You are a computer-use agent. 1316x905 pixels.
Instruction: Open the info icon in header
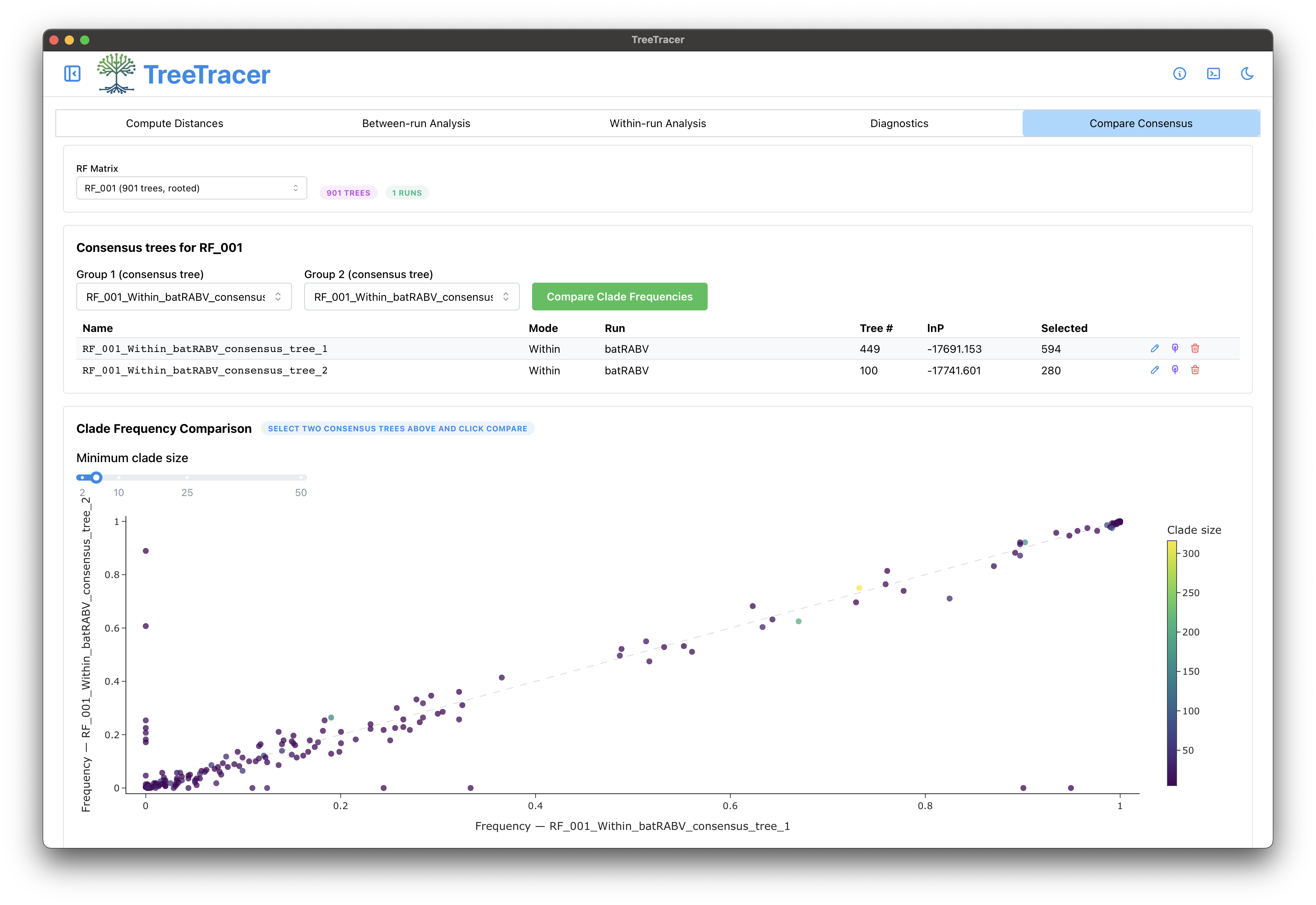pyautogui.click(x=1179, y=74)
